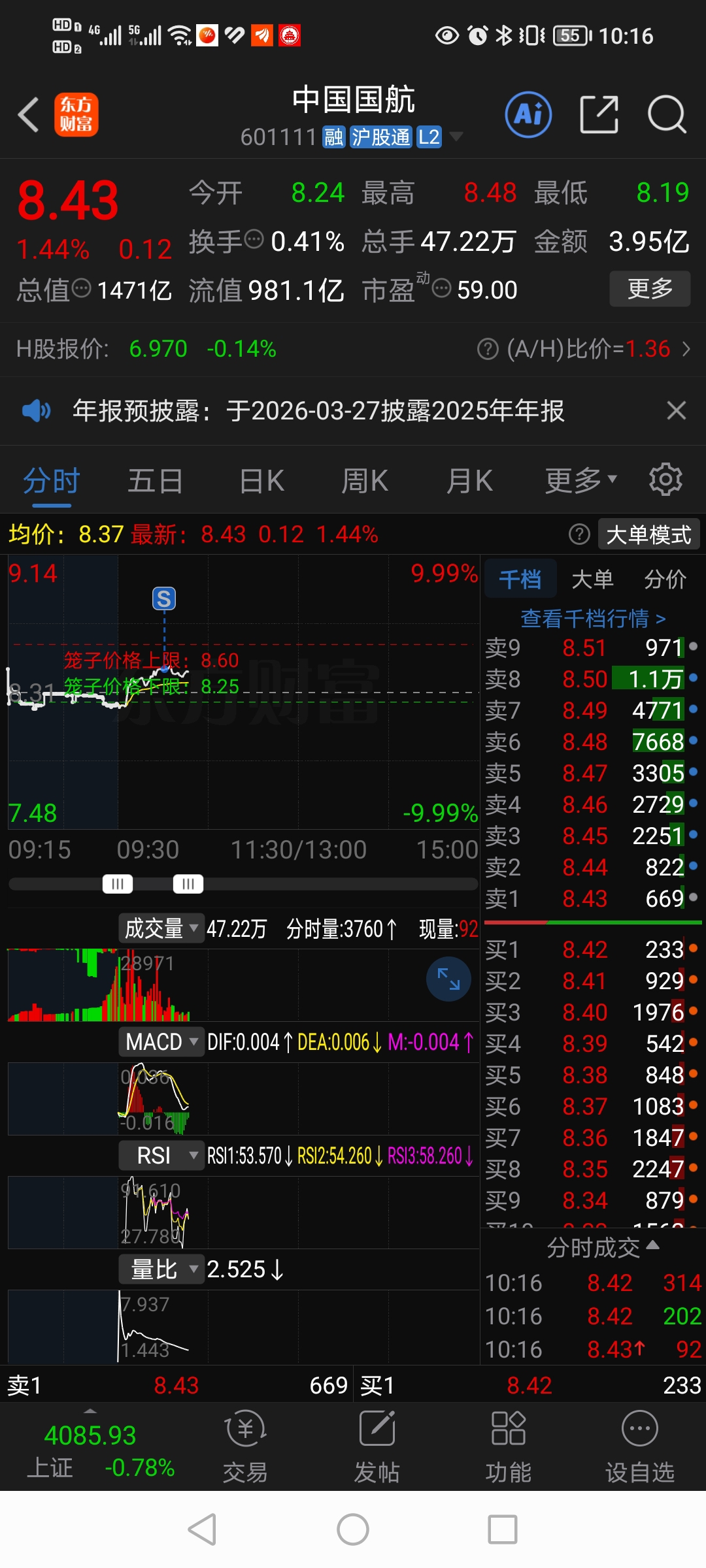Tap info icon next to 总值
The image size is (706, 1568).
click(x=81, y=287)
